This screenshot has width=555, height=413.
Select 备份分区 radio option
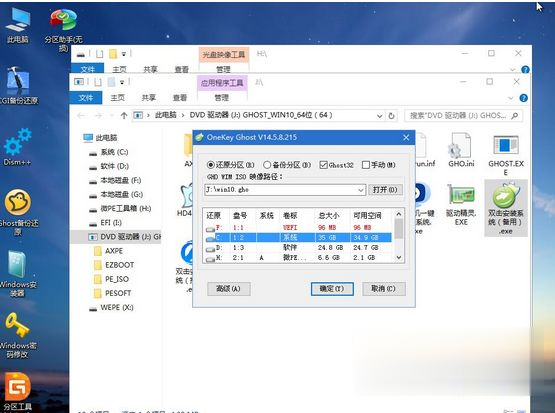(287, 165)
